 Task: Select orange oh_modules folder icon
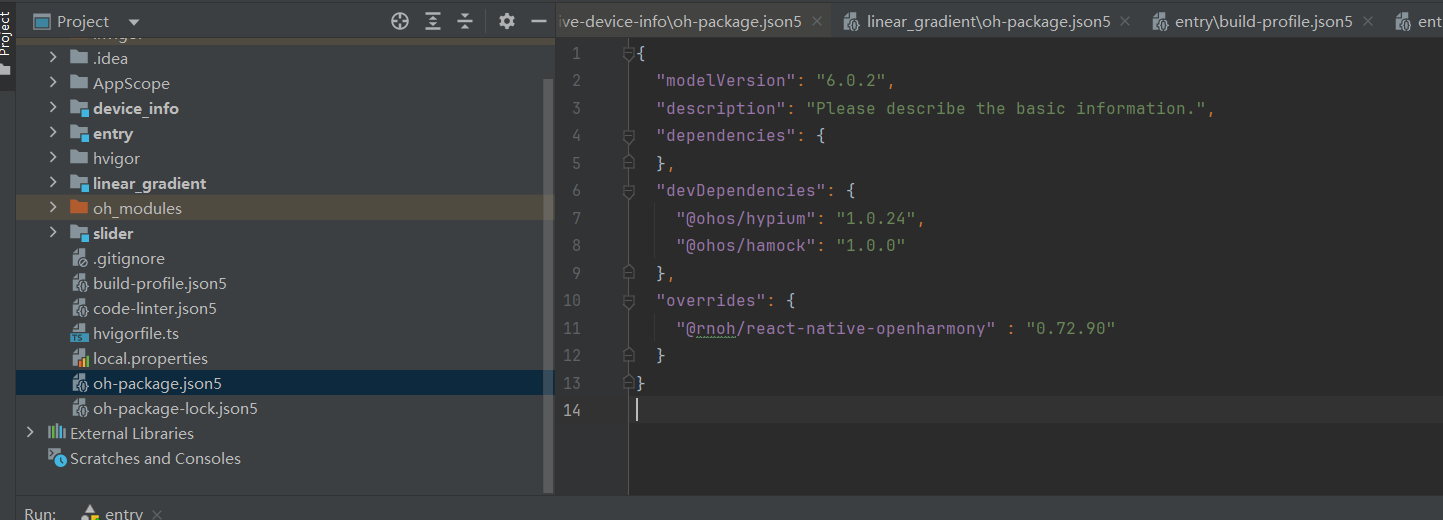[x=79, y=208]
